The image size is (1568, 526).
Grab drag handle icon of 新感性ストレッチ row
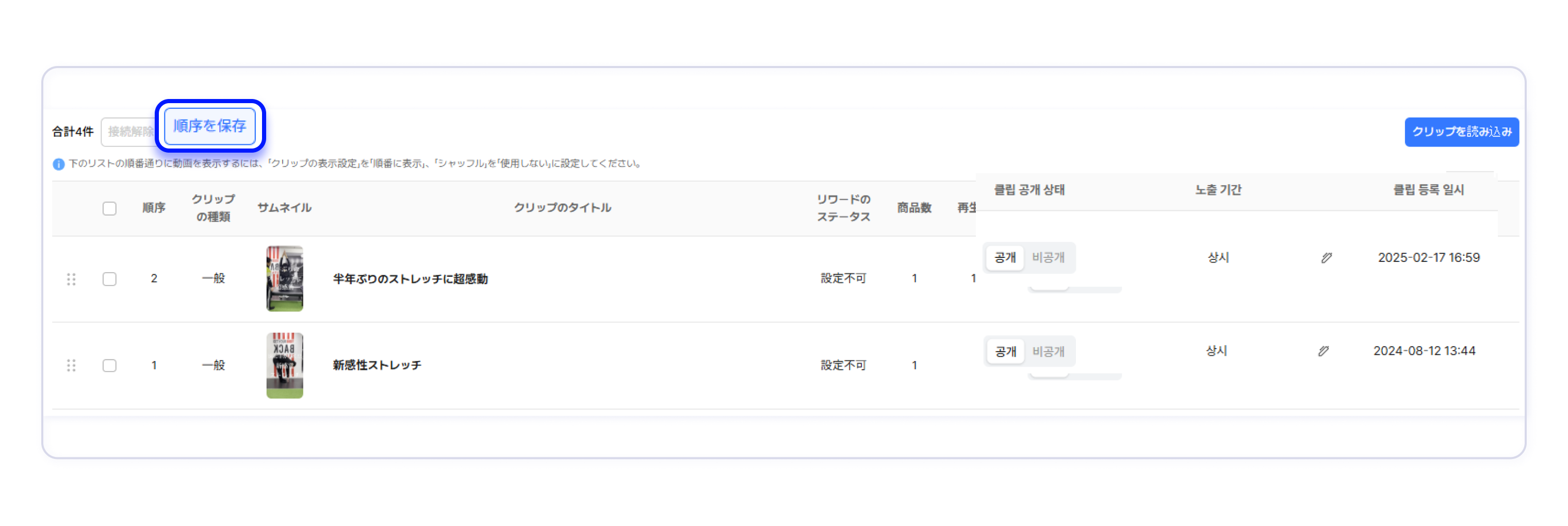tap(71, 365)
